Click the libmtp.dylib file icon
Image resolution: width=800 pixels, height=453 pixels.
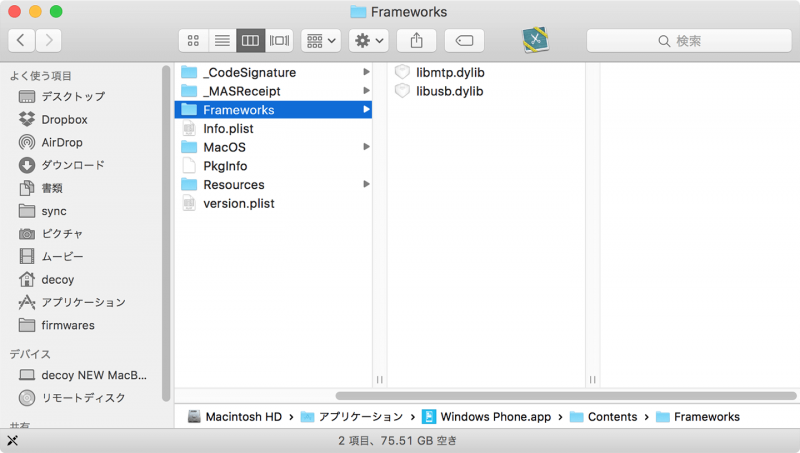(402, 72)
